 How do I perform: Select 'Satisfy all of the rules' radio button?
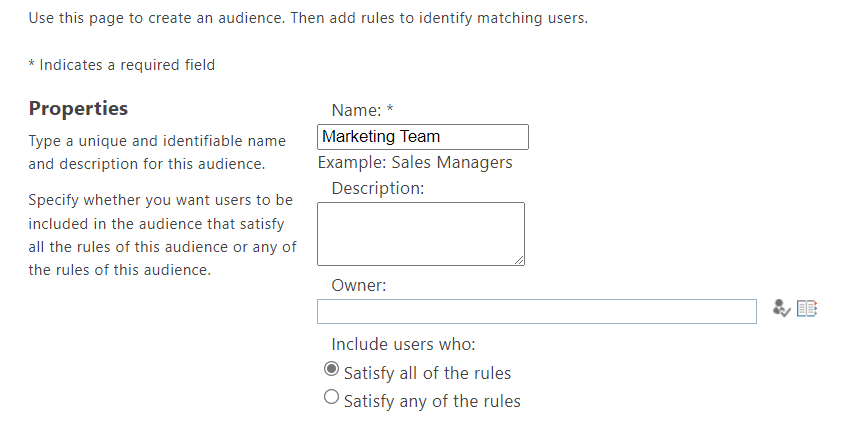pos(331,369)
